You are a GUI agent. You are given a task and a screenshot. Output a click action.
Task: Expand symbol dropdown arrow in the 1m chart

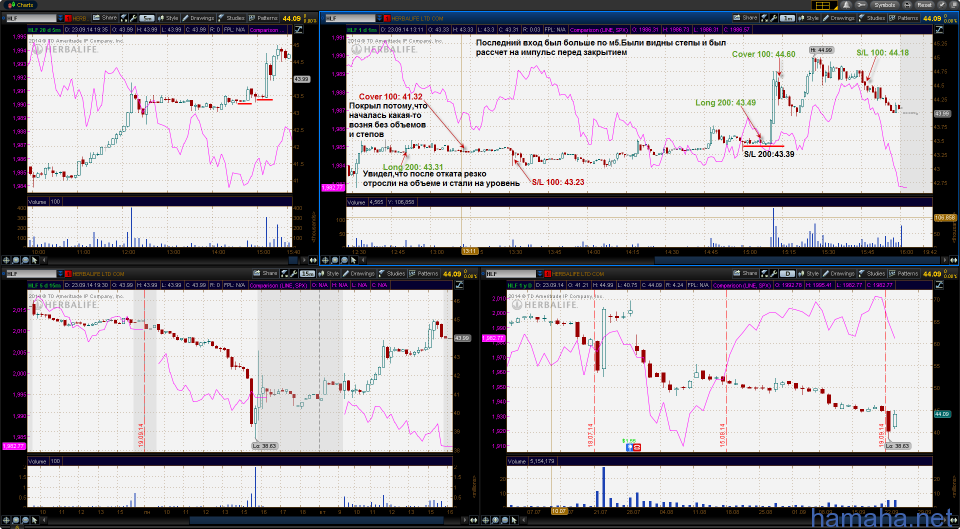coord(380,18)
